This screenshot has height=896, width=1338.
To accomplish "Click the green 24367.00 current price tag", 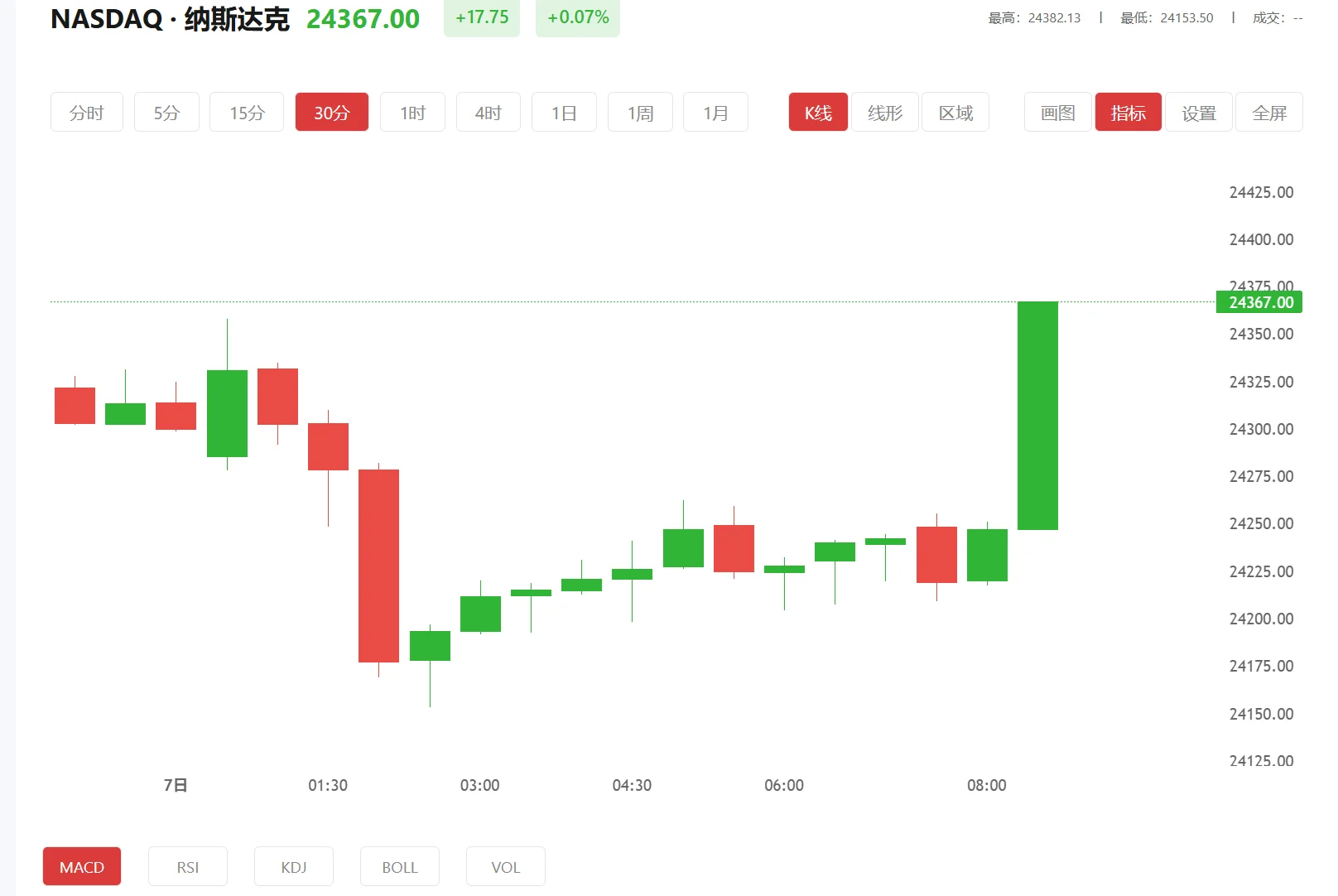I will [1259, 302].
